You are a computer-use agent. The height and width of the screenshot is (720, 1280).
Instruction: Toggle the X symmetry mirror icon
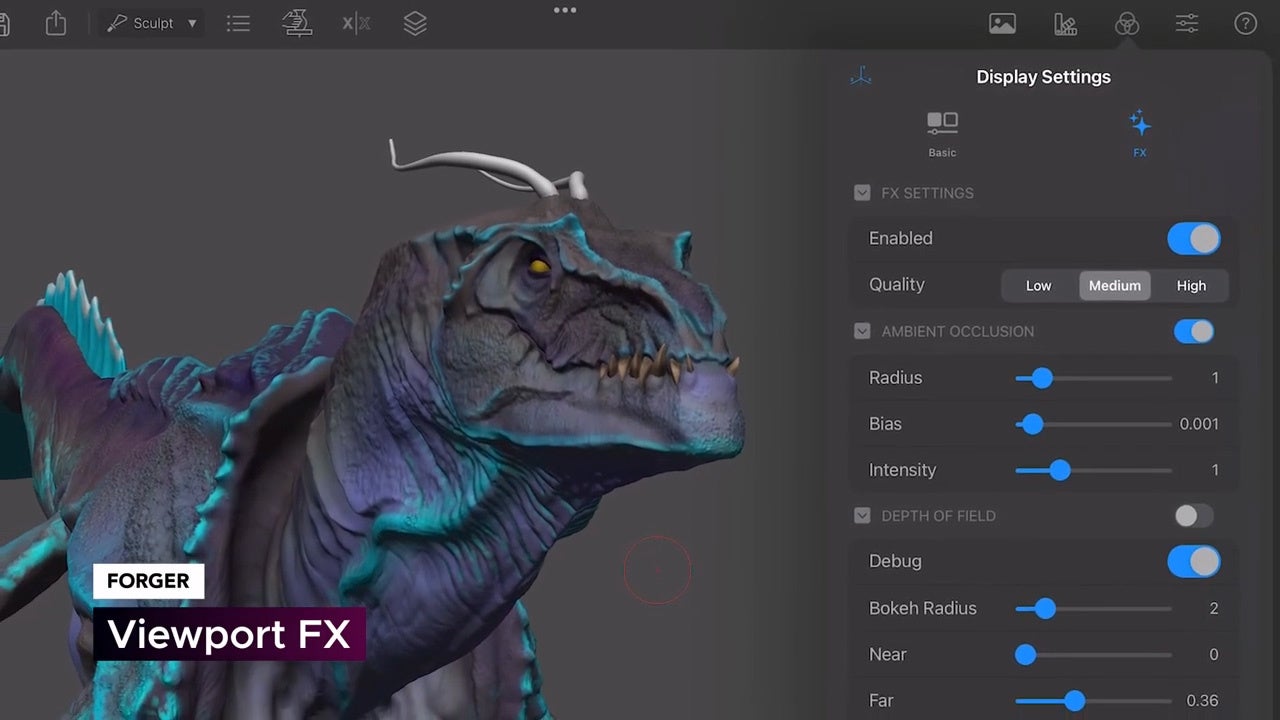pyautogui.click(x=356, y=23)
